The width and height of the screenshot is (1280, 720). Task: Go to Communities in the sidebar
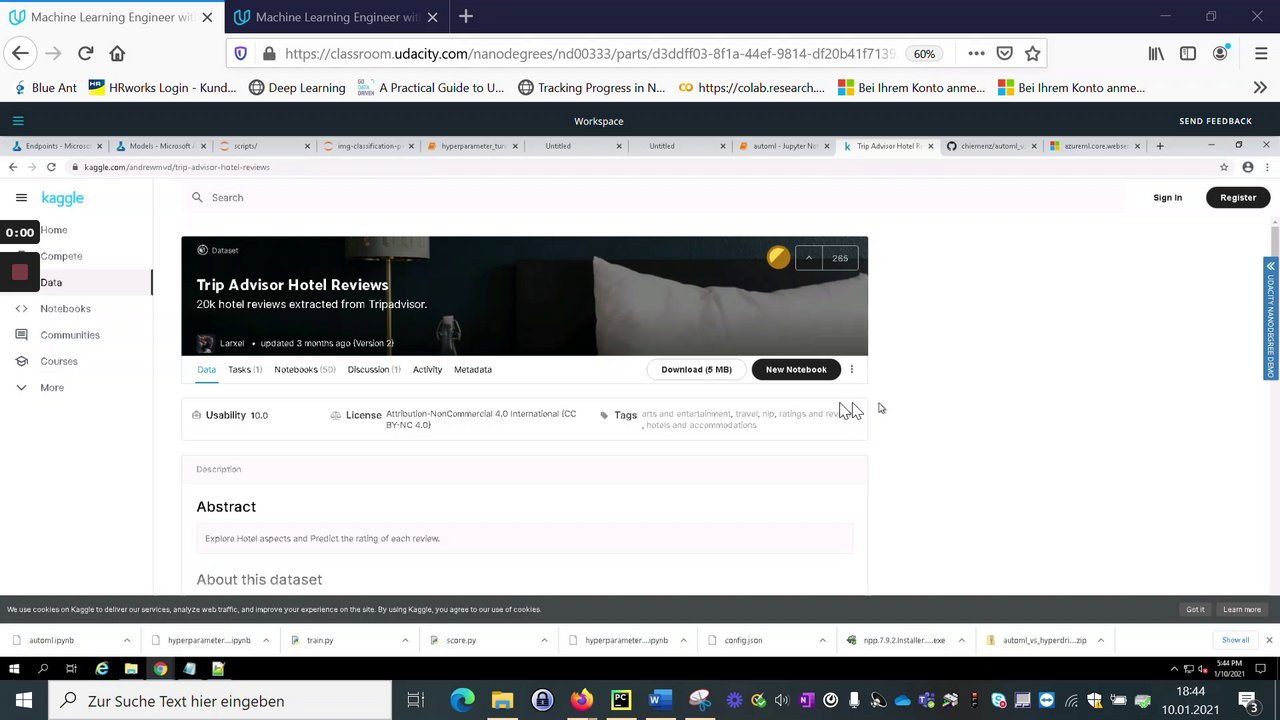point(70,335)
